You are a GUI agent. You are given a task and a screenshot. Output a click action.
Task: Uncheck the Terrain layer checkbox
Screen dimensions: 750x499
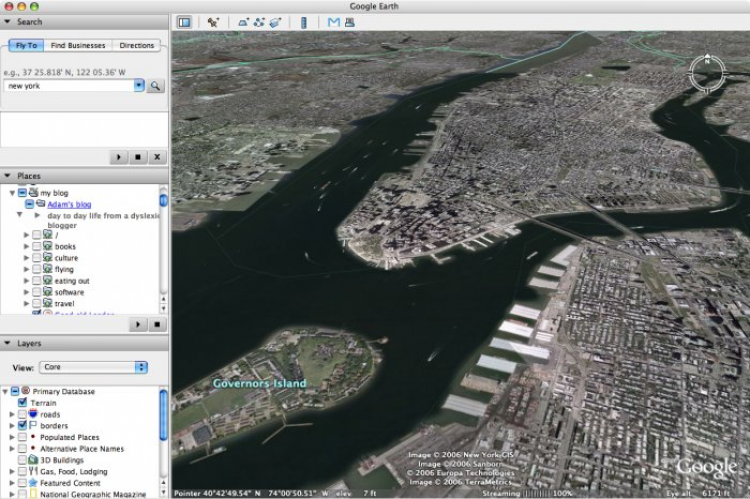pyautogui.click(x=22, y=402)
